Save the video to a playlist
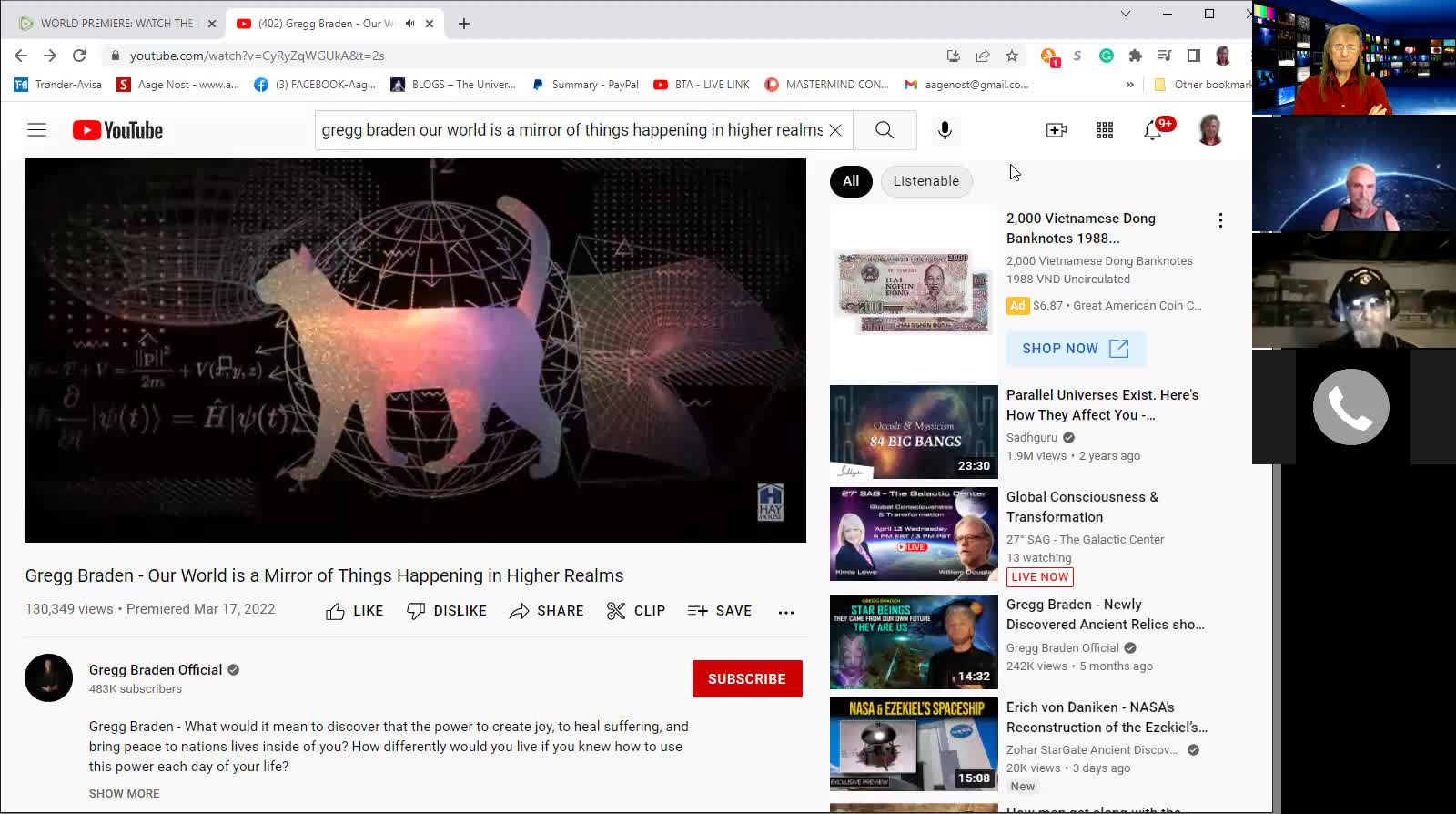This screenshot has width=1456, height=814. [719, 611]
